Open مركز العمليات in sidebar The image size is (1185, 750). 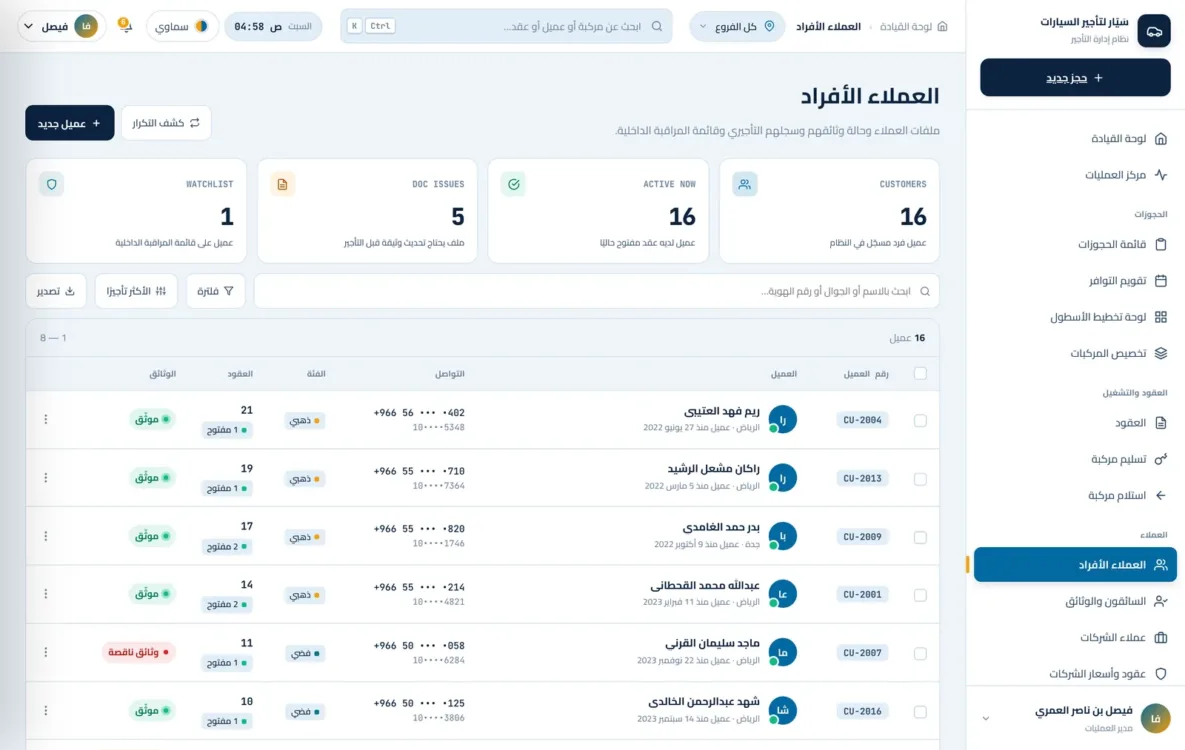coord(1075,175)
